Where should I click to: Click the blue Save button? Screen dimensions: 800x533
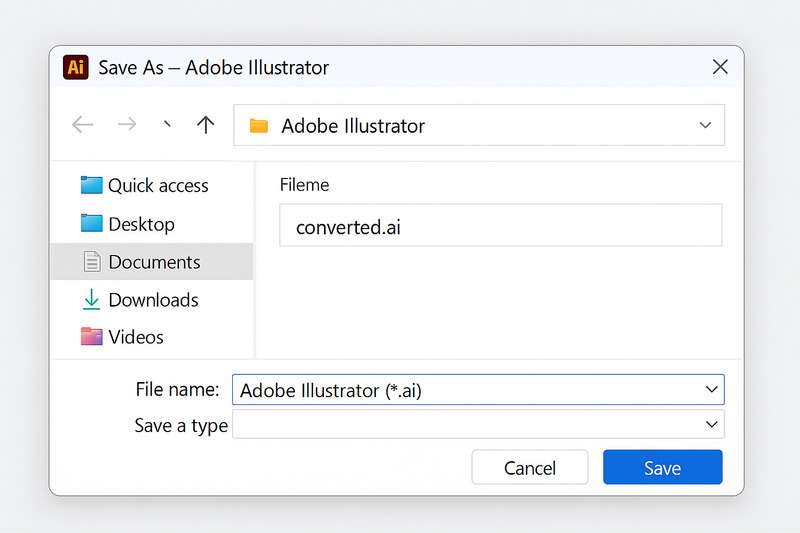click(x=662, y=467)
